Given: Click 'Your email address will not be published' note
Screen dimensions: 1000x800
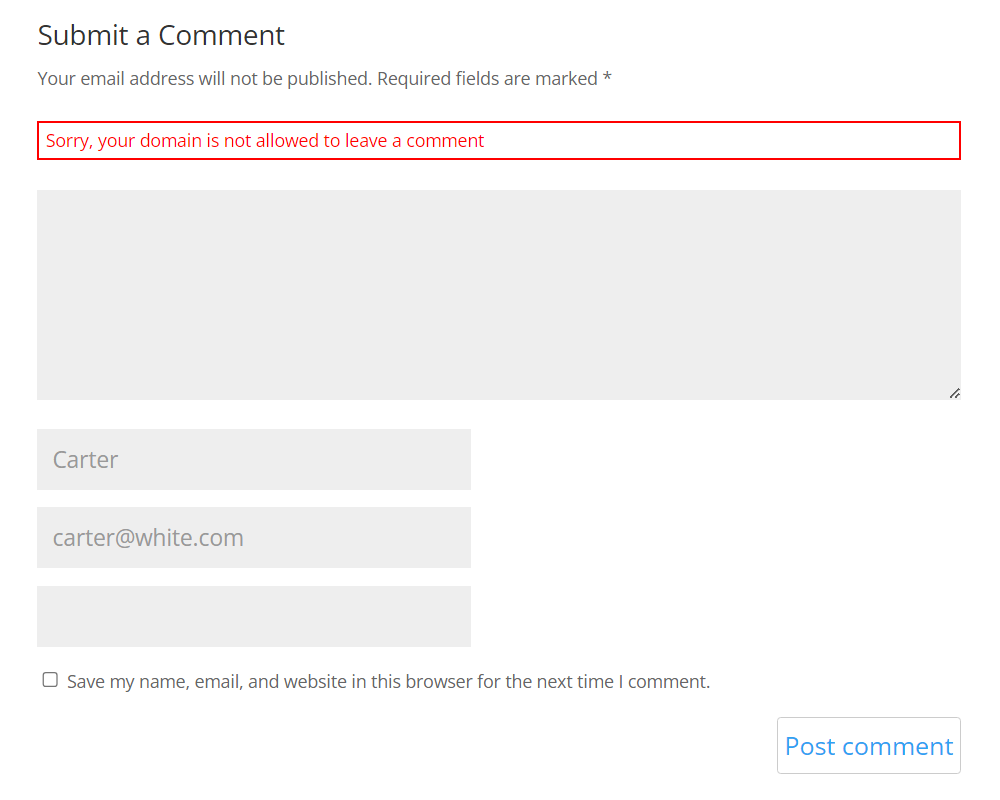Looking at the screenshot, I should point(204,78).
